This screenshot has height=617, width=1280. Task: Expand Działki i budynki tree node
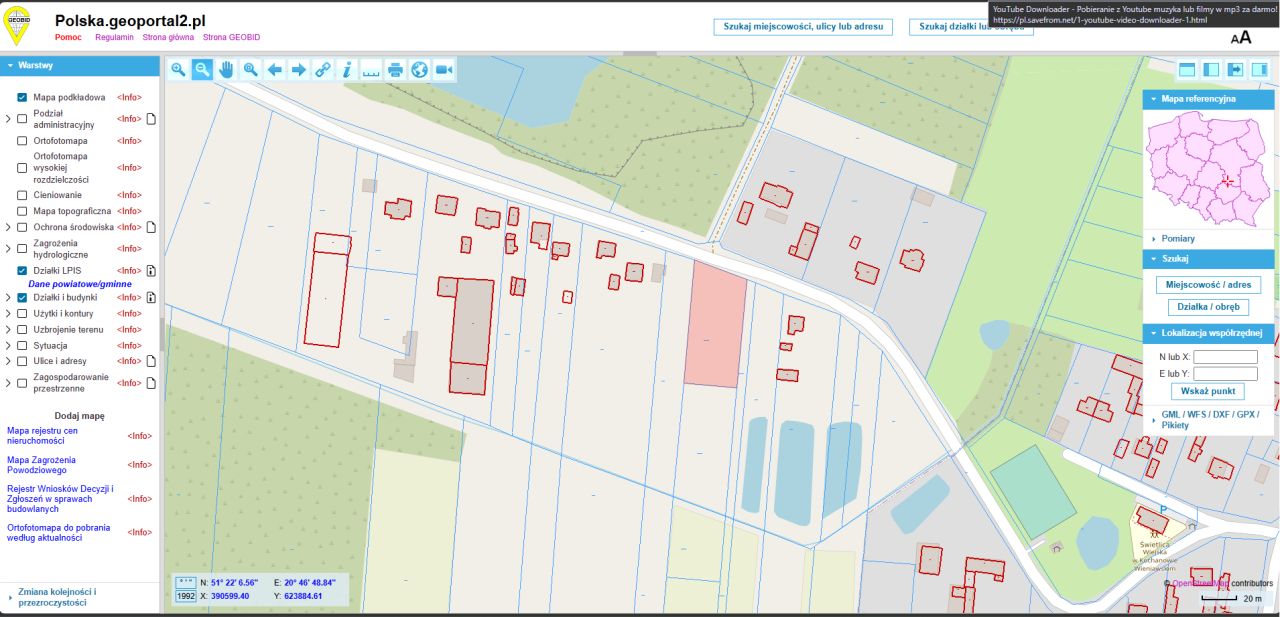[x=8, y=297]
